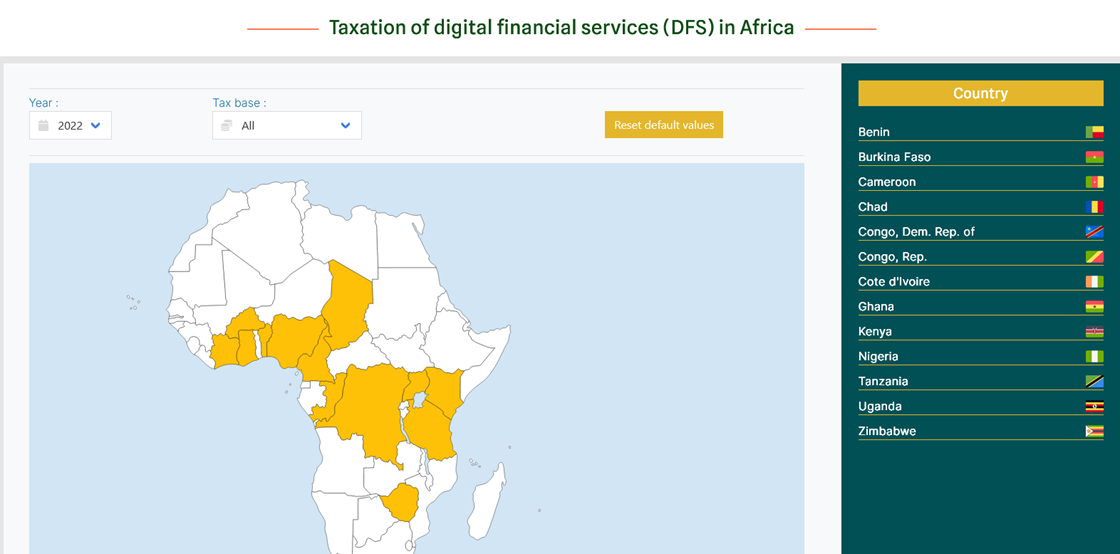Click the calendar icon in Year selector
Image resolution: width=1120 pixels, height=554 pixels.
(44, 126)
